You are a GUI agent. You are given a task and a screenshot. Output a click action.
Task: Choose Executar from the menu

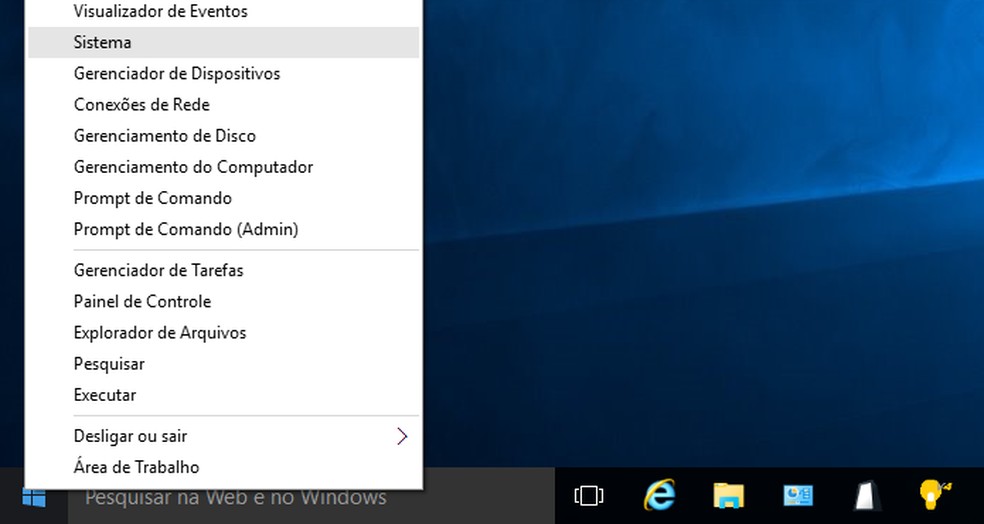(223, 395)
